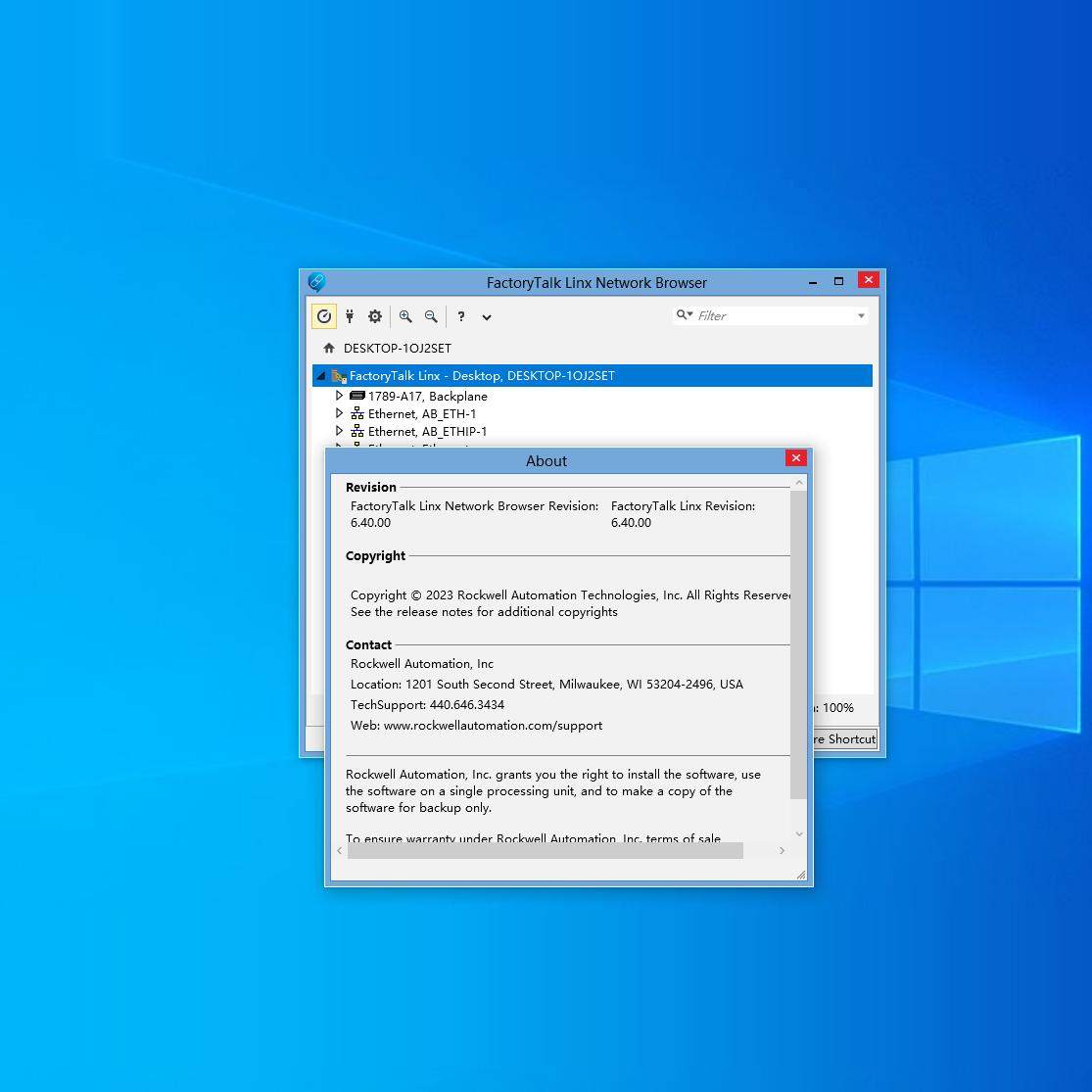1092x1092 pixels.
Task: Expand the 1789-A17, Backplane node
Action: 339,395
